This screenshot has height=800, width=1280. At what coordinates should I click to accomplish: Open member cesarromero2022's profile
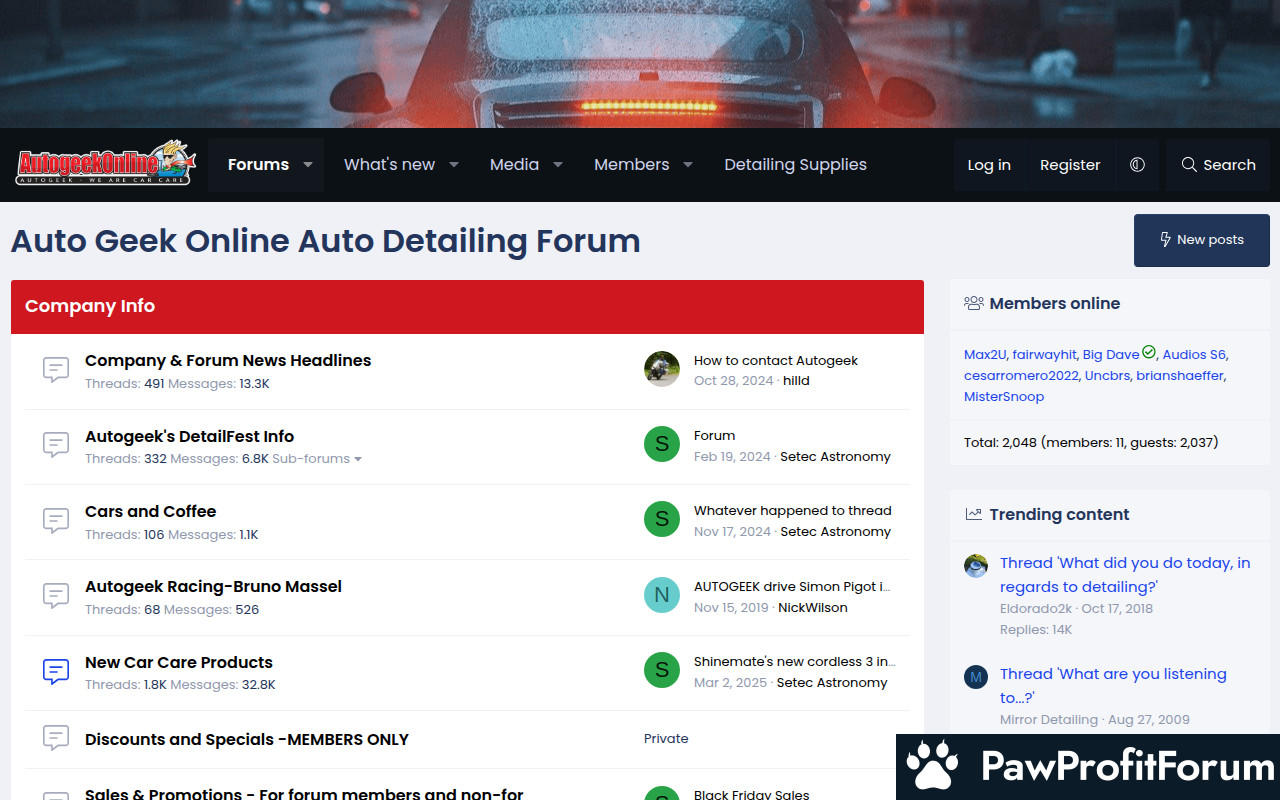[1021, 375]
